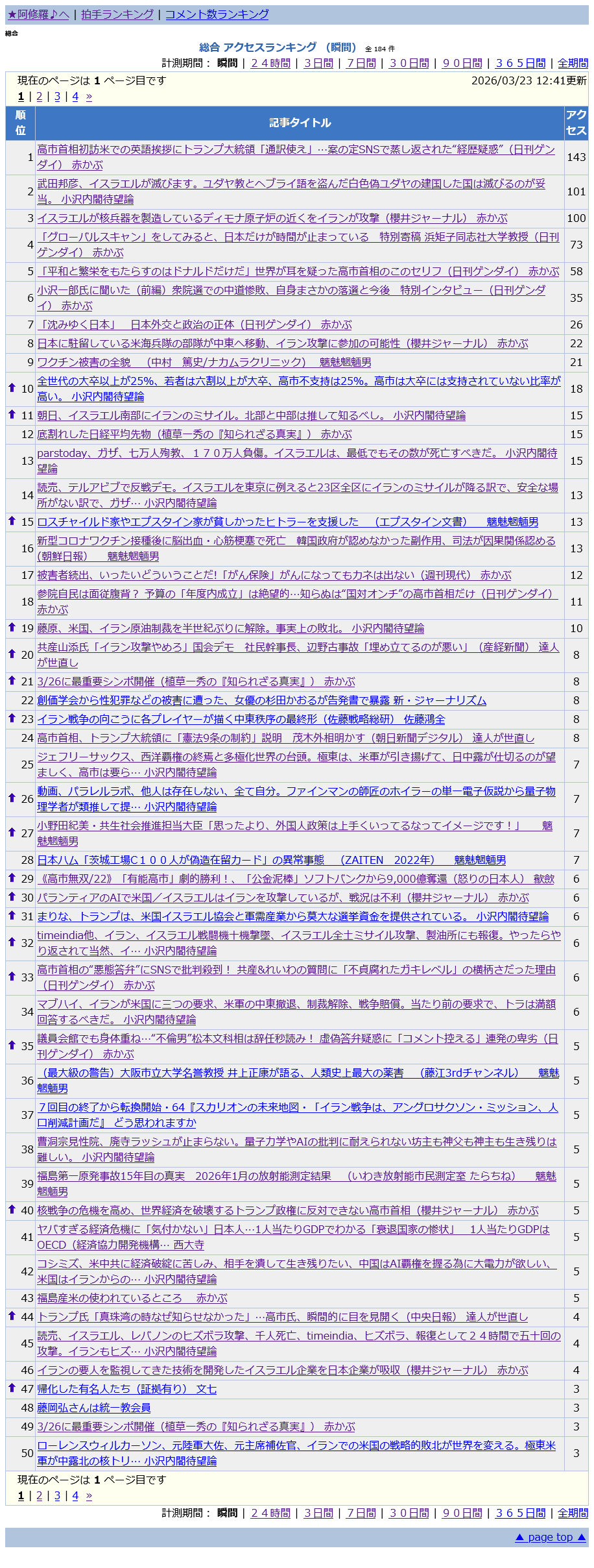The width and height of the screenshot is (594, 1568).
Task: Open rank 48 article 藤岡弘さんは統一教会員
Action: coord(94,1408)
